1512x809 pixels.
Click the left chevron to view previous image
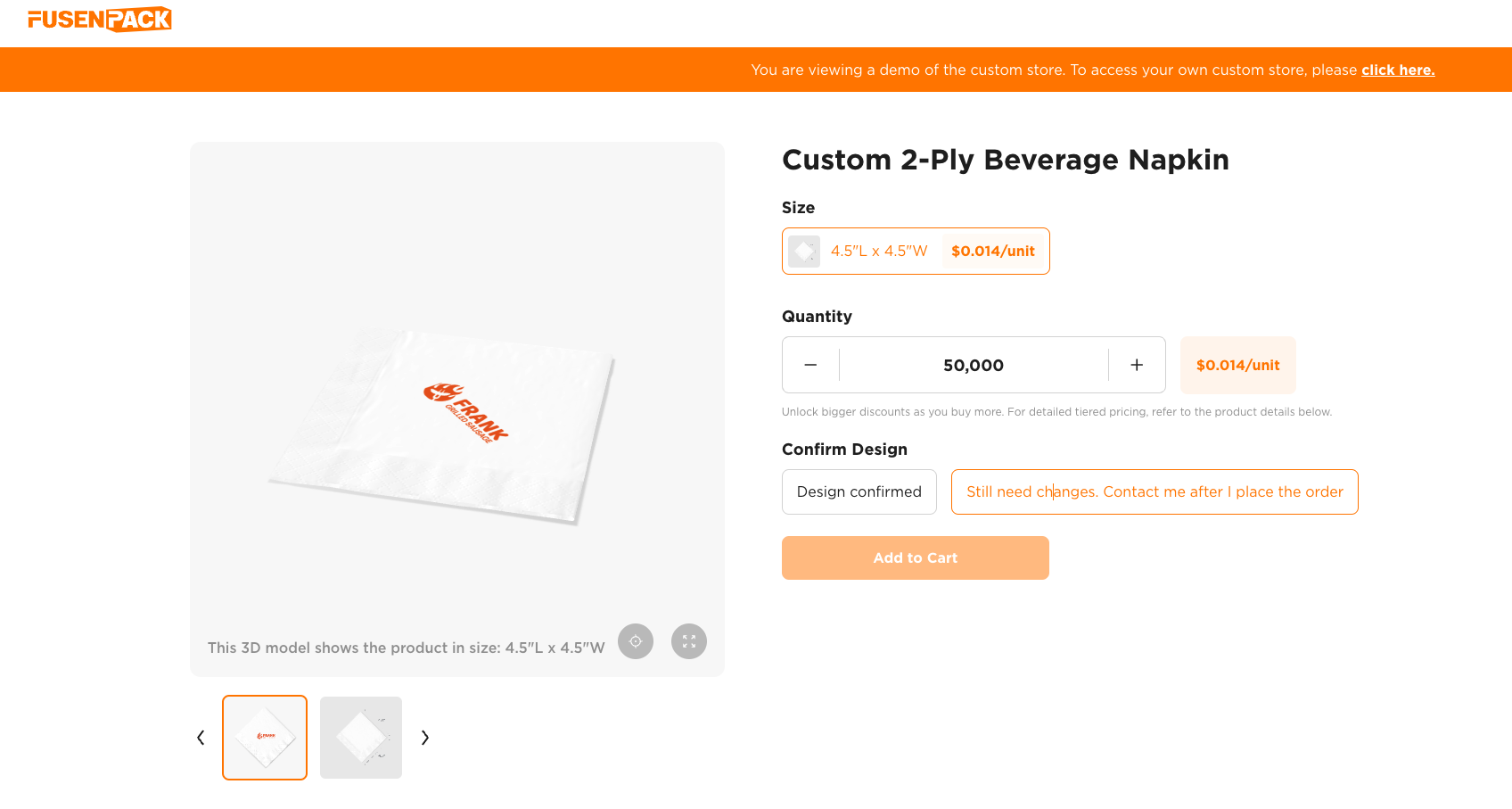point(200,738)
